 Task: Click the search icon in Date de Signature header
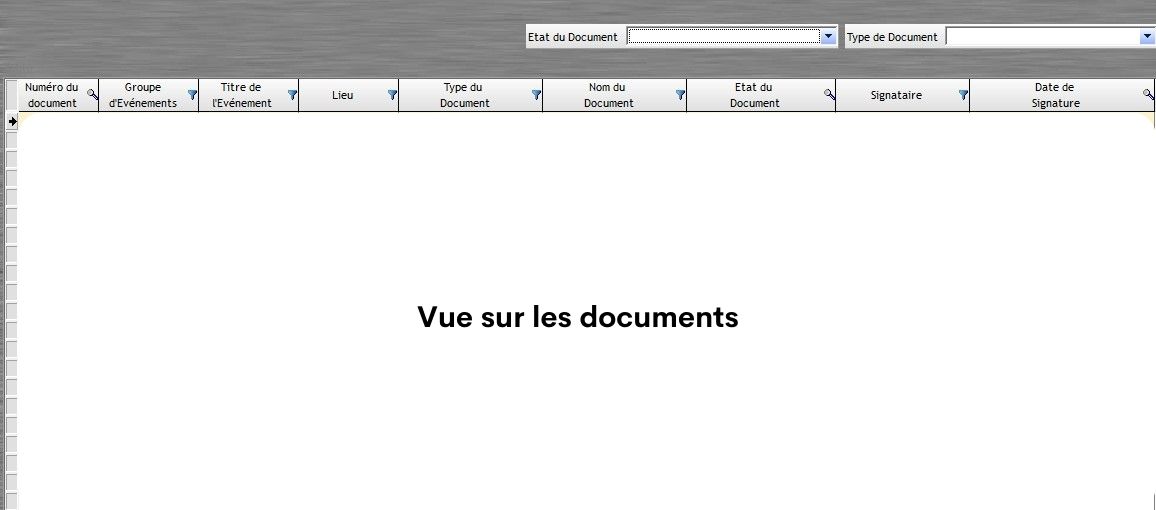(1148, 94)
